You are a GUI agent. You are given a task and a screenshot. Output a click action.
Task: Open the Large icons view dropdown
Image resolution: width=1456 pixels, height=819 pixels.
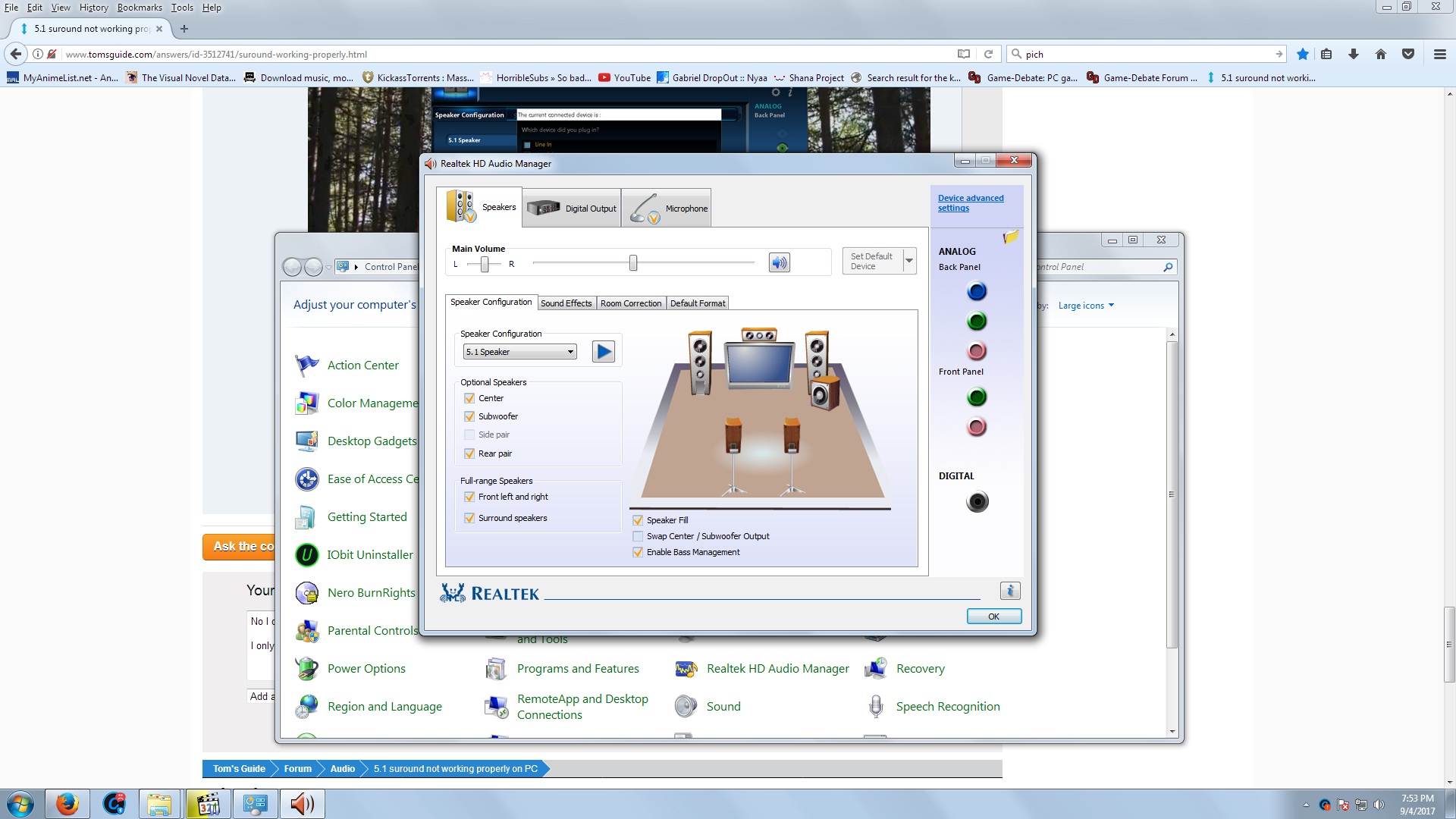tap(1086, 306)
